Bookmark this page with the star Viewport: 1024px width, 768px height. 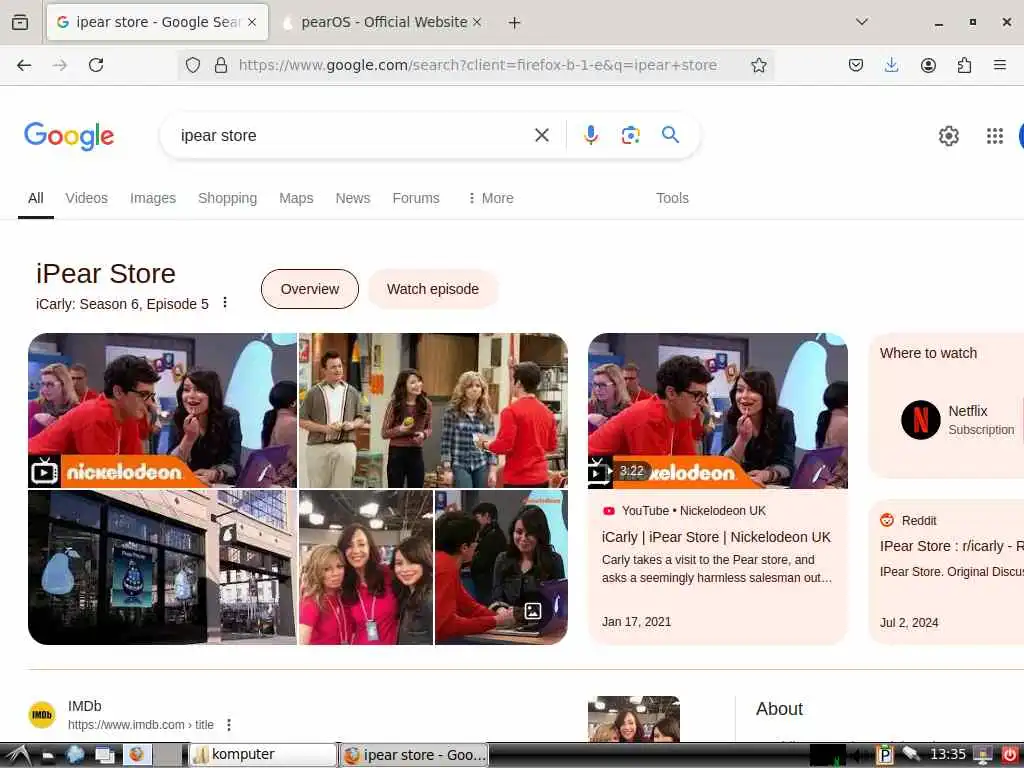tap(758, 65)
